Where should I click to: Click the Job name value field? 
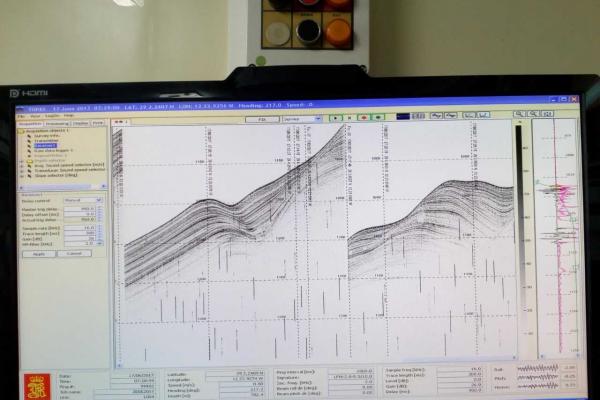[124, 392]
